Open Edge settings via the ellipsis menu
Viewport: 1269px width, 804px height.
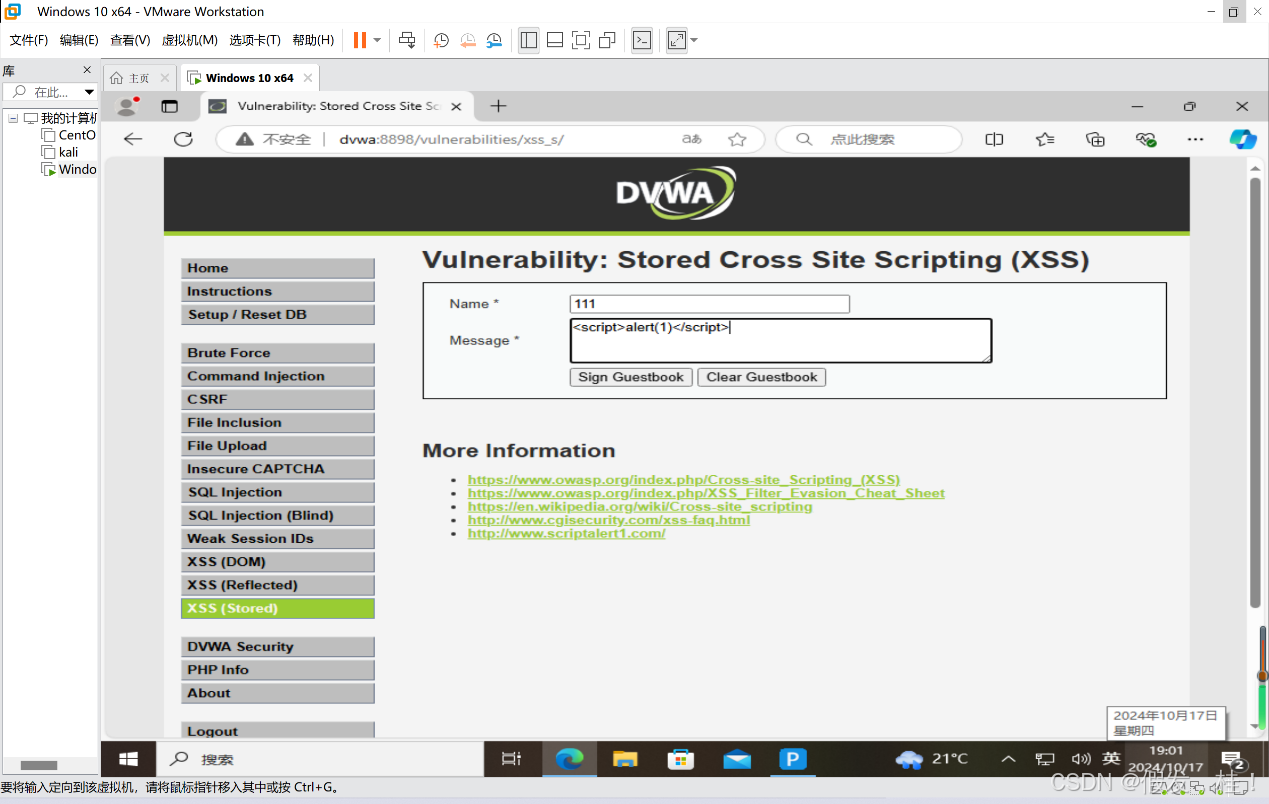[x=1195, y=139]
